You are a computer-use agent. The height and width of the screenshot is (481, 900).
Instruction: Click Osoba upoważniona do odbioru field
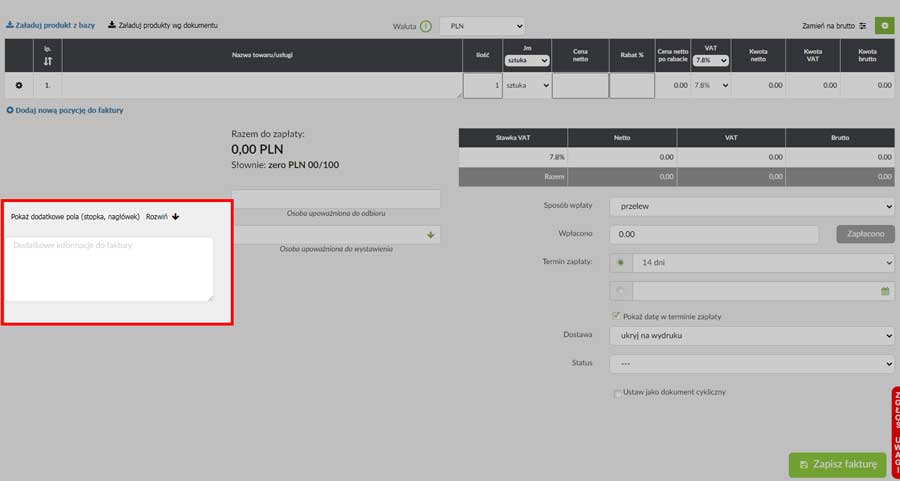(x=336, y=199)
